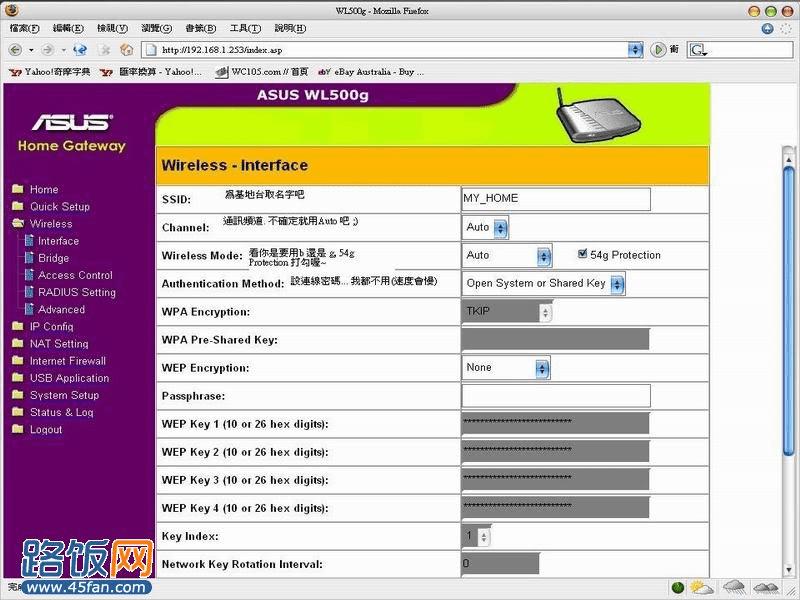
Task: Open the Internet Firewall folder icon
Action: click(18, 360)
